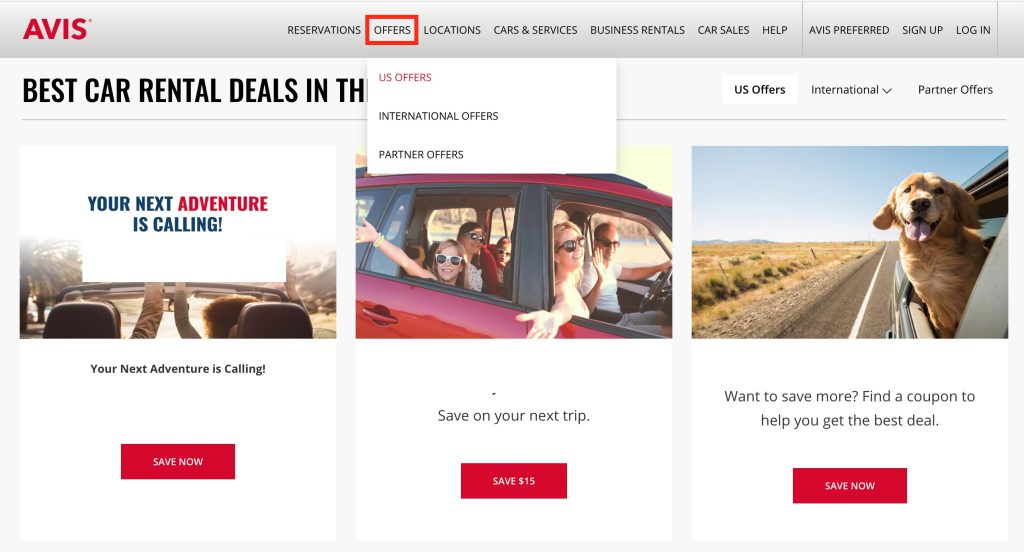The height and width of the screenshot is (552, 1024).
Task: Click Save Now under Adventure offer
Action: (178, 461)
